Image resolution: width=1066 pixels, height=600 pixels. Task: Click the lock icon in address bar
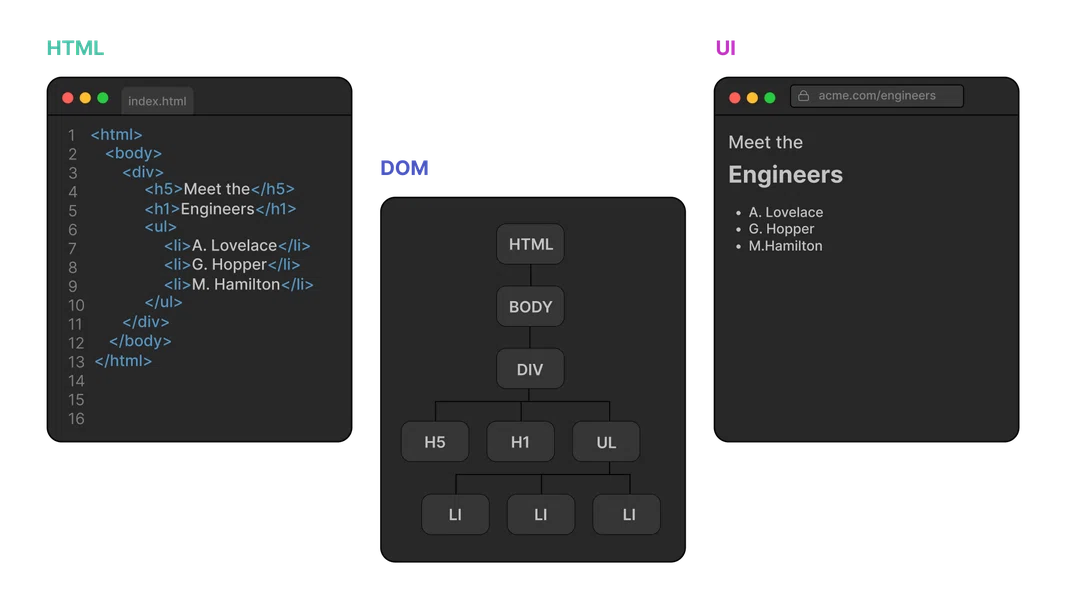803,96
